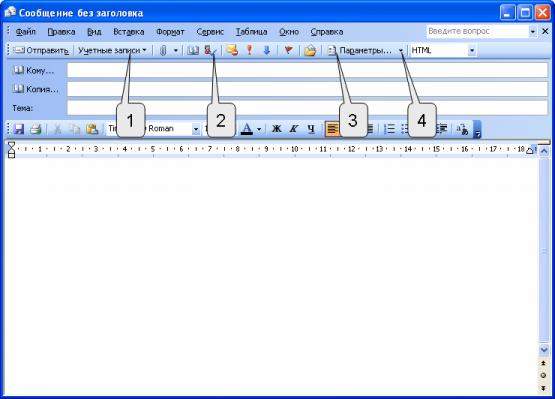Expand the attach file dropdown arrow
The height and width of the screenshot is (399, 555).
176,51
